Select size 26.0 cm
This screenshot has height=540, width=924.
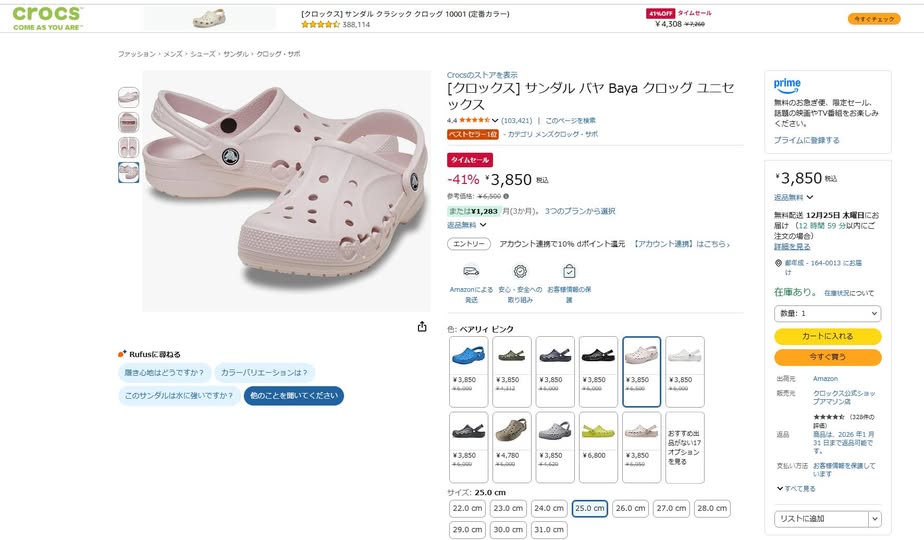630,508
